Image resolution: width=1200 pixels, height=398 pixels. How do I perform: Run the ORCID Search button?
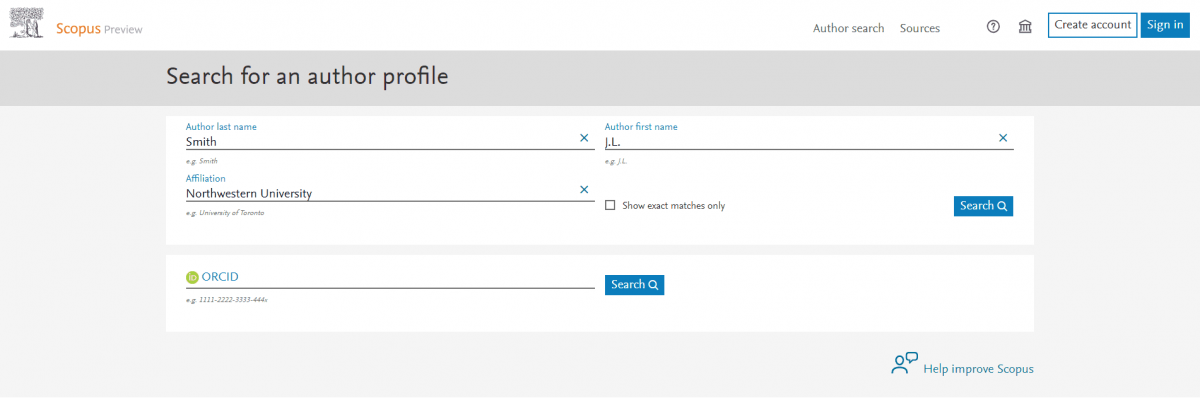coord(634,285)
